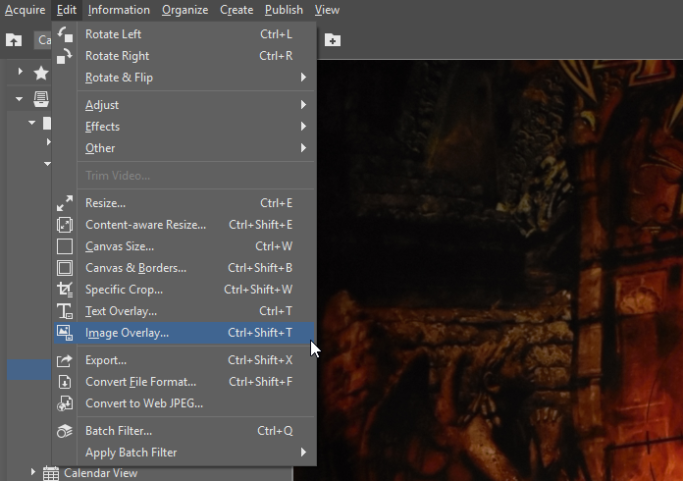
Task: Click the Convert File Format icon
Action: (x=65, y=382)
